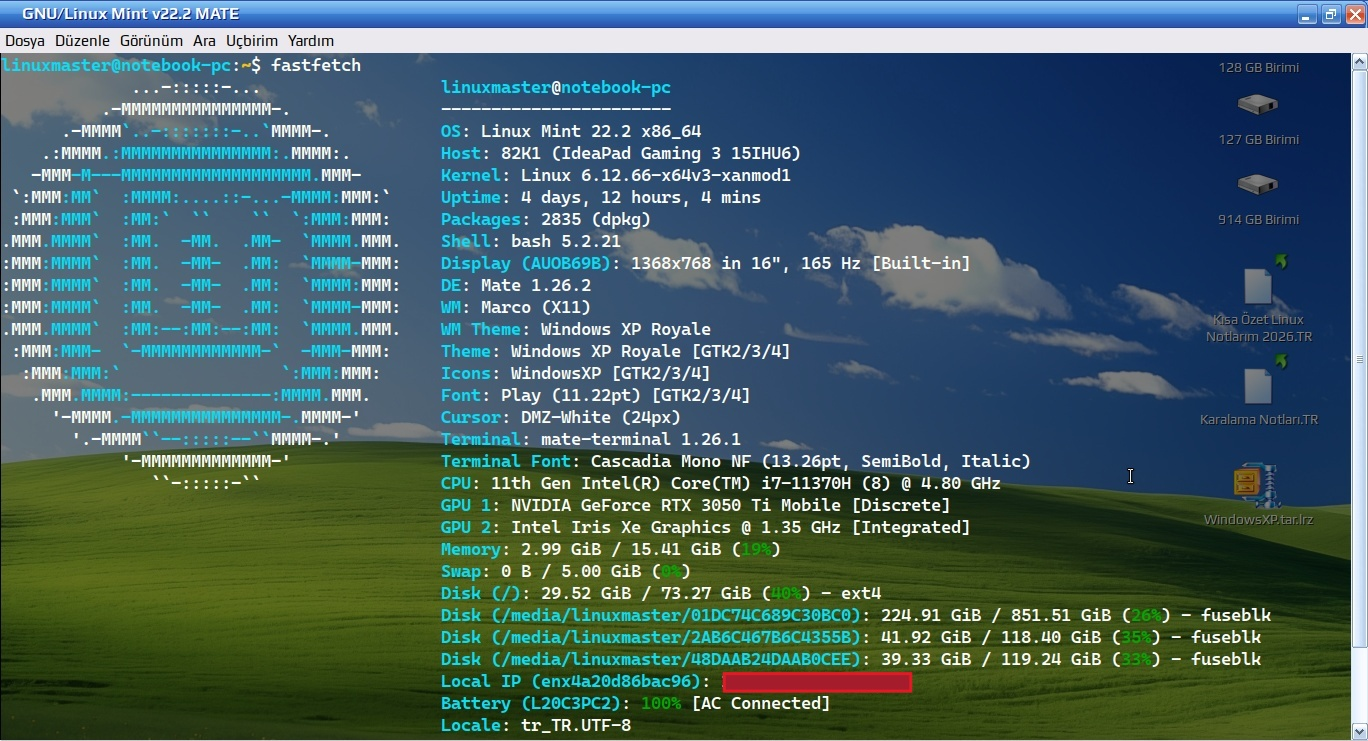This screenshot has width=1368, height=741.
Task: Open the Düzenle menu
Action: tap(82, 41)
